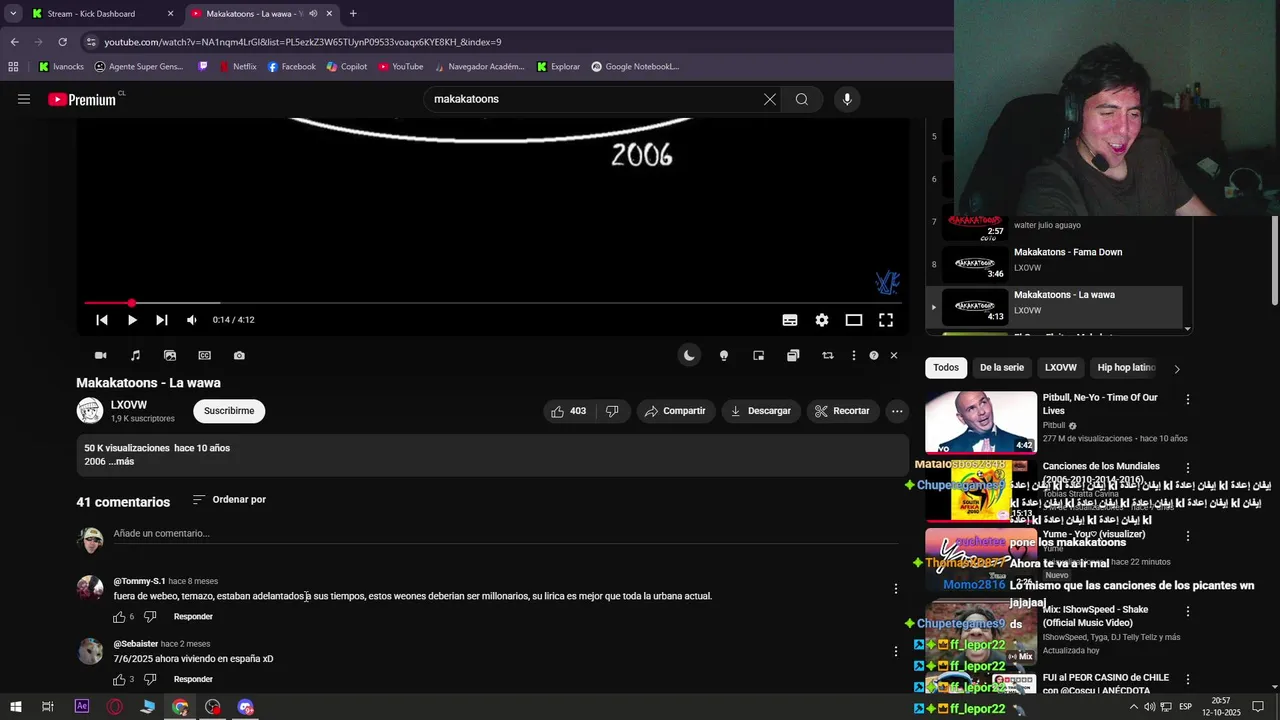This screenshot has height=720, width=1280.
Task: Select the Todos filter chip
Action: [x=946, y=368]
